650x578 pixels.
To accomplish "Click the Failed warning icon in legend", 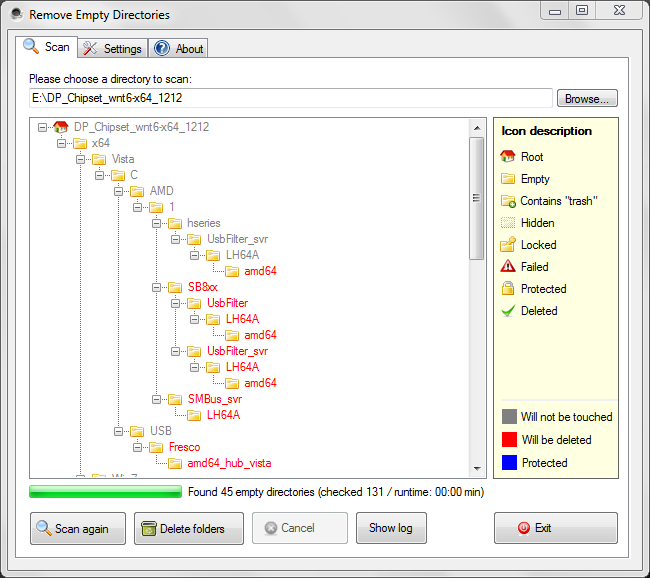I will (x=508, y=267).
